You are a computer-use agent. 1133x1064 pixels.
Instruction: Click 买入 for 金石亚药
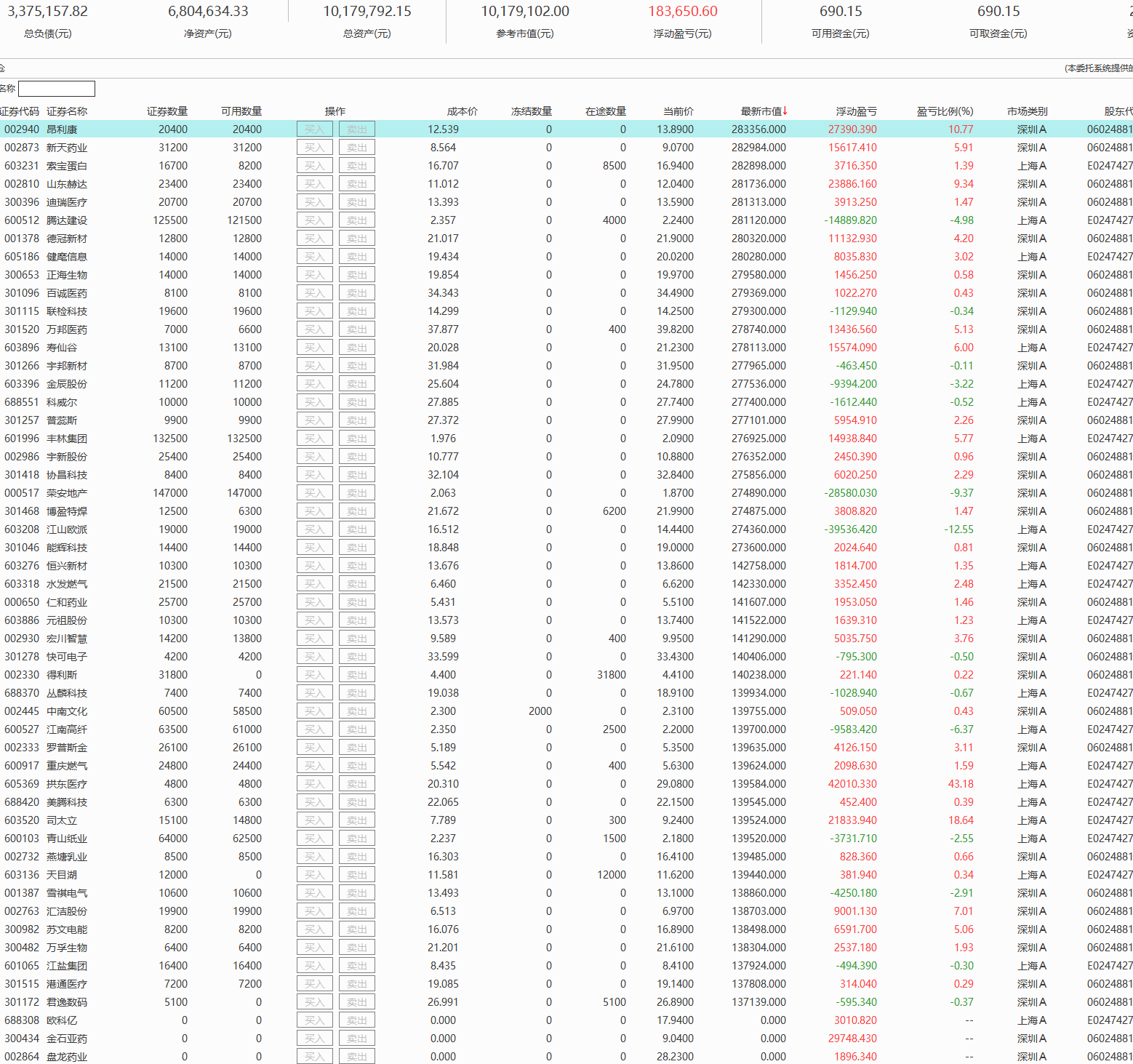point(315,1039)
